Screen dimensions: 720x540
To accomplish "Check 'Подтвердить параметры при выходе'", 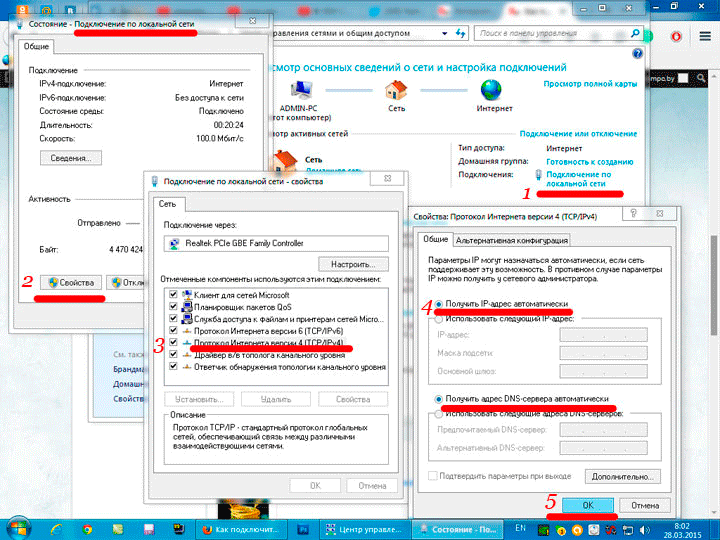I will coord(433,476).
